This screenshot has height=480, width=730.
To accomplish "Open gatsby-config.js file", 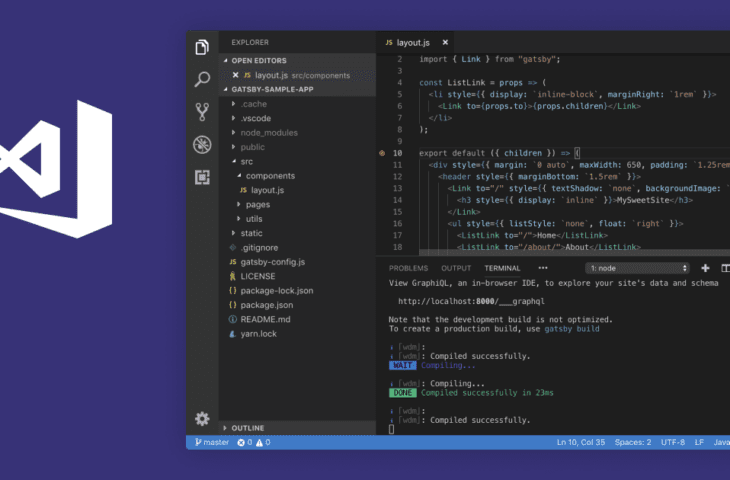I will tap(297, 262).
